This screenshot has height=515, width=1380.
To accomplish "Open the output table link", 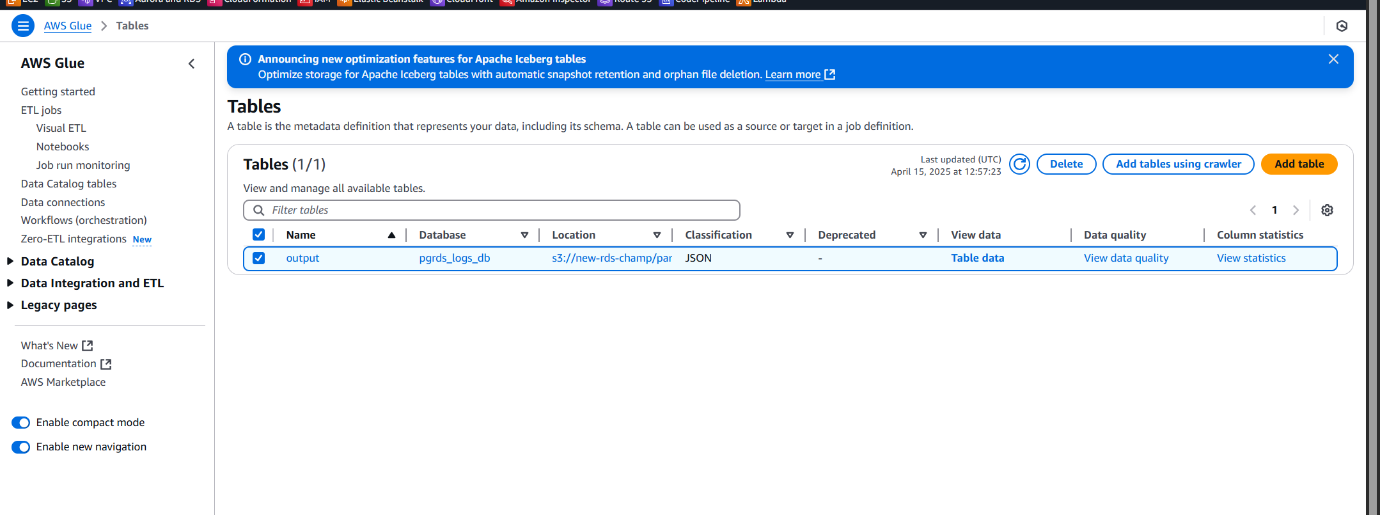I will tap(302, 258).
